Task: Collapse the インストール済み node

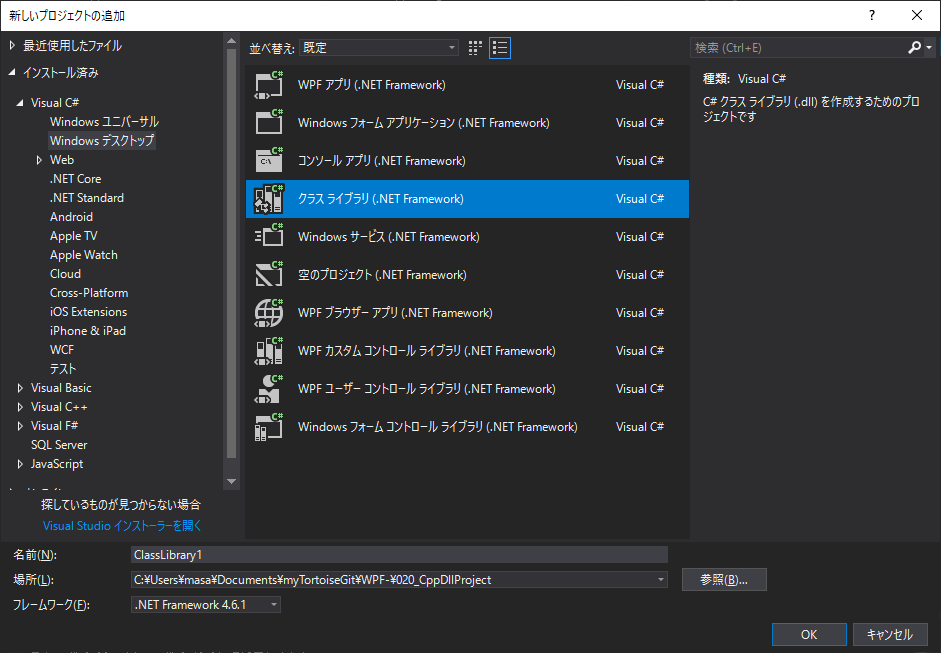Action: click(x=12, y=73)
